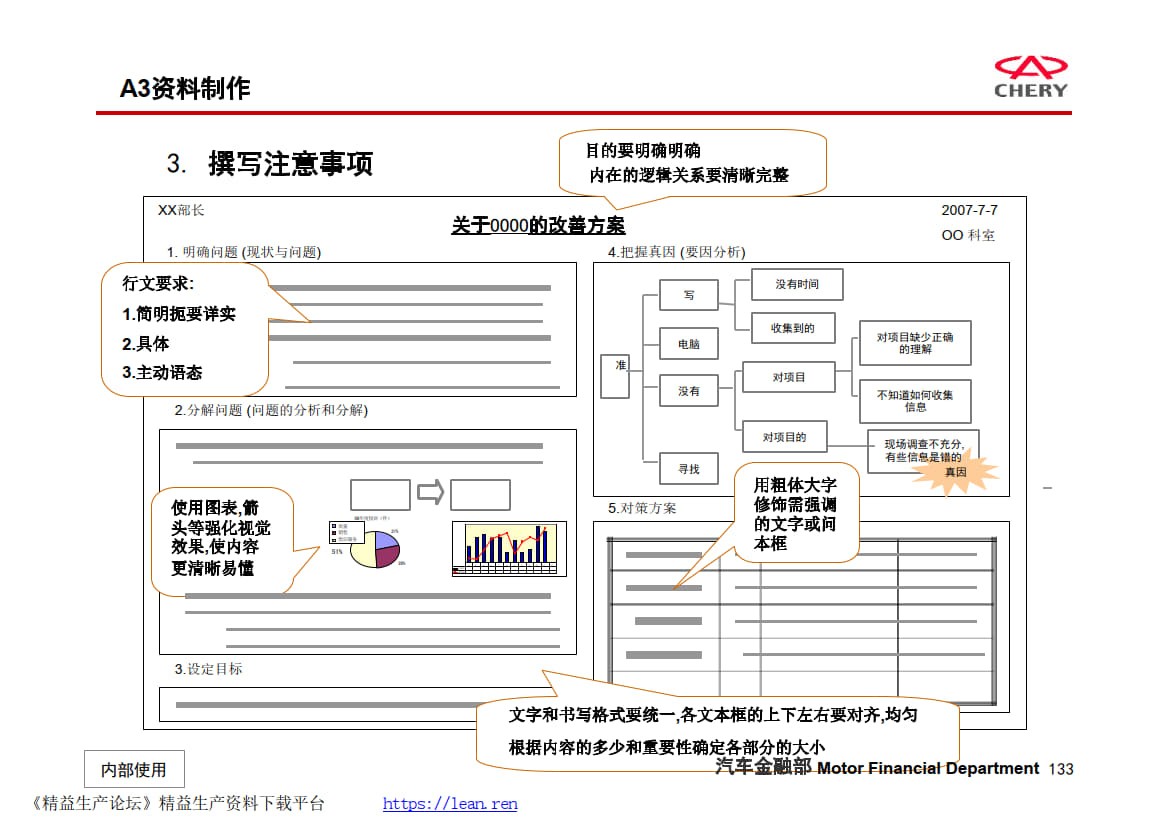
Task: Click the heading 撰写注意事项
Action: click(291, 163)
